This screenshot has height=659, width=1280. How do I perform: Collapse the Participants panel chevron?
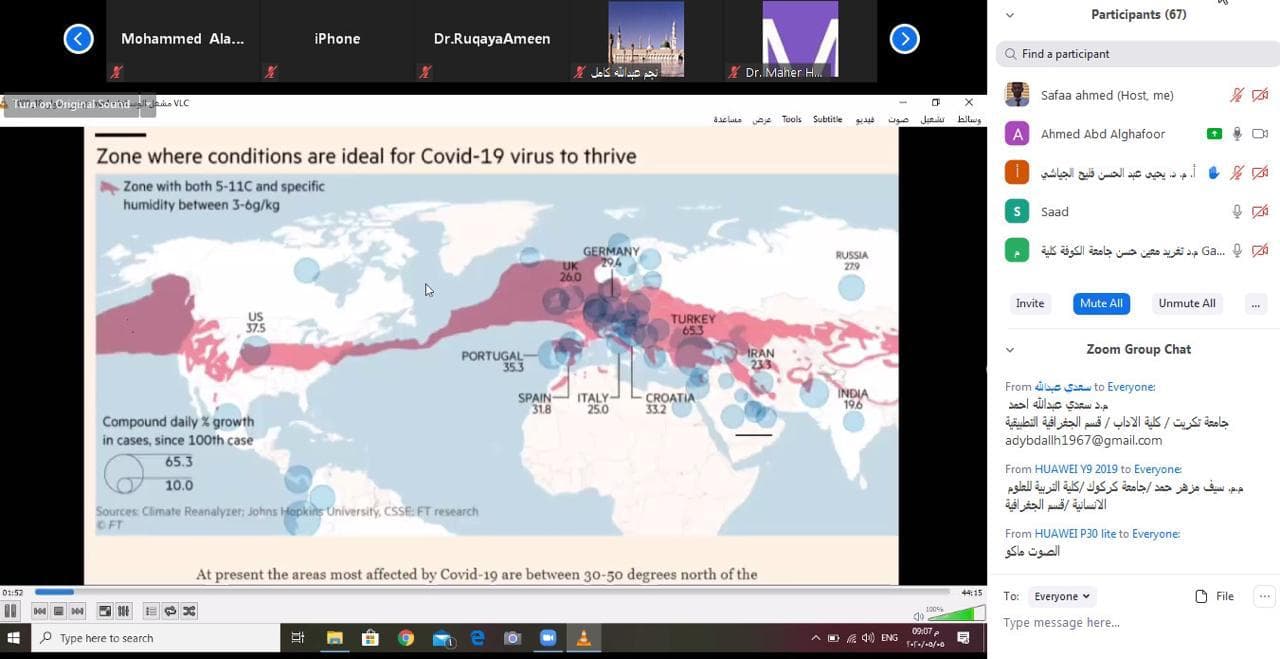(x=1009, y=15)
